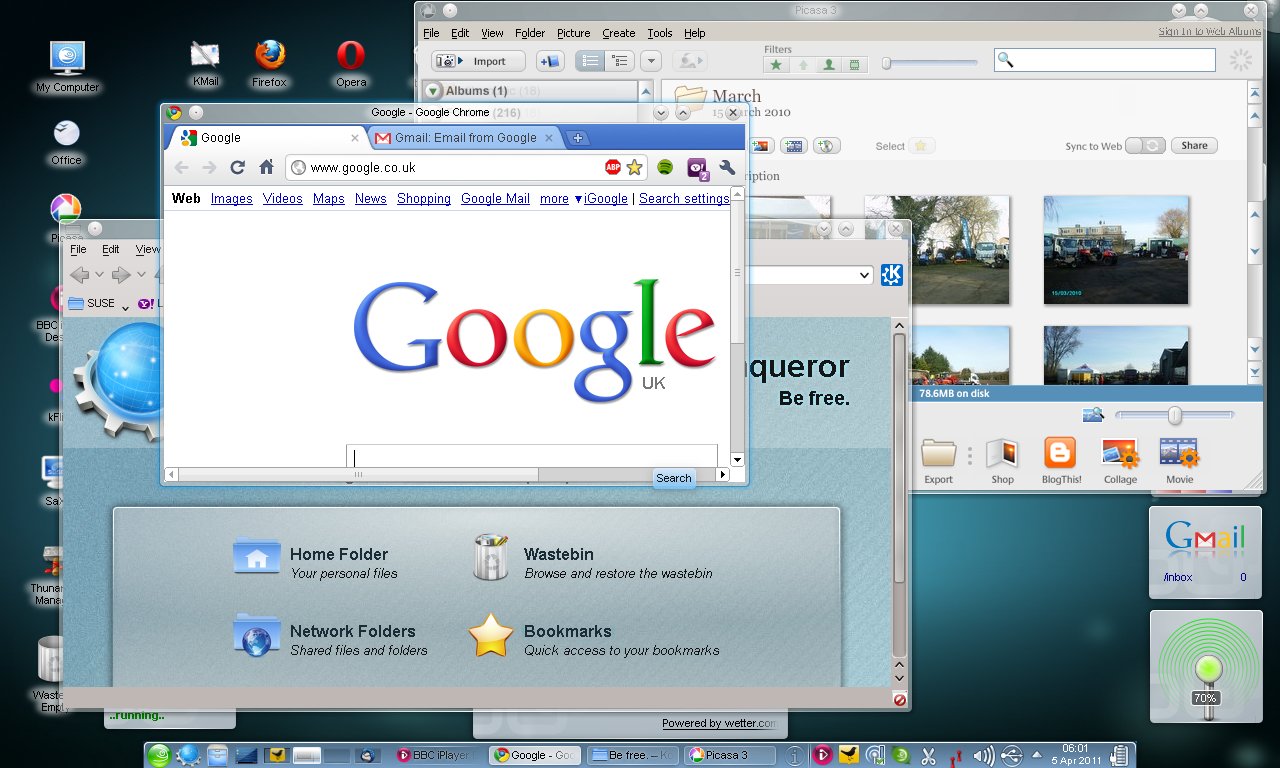Open the Klipper scissors tray icon
Image resolution: width=1280 pixels, height=768 pixels.
point(928,755)
